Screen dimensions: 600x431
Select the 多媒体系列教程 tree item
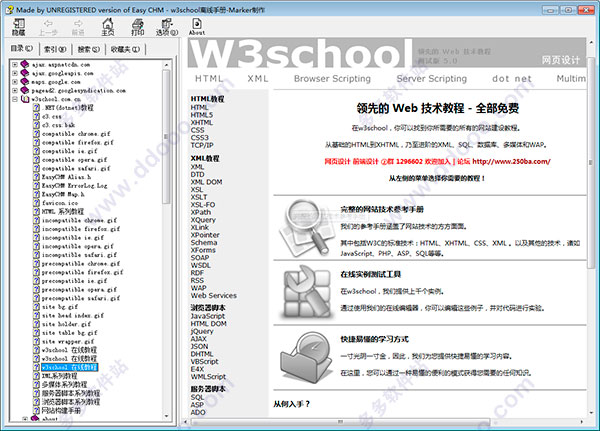[x=64, y=385]
